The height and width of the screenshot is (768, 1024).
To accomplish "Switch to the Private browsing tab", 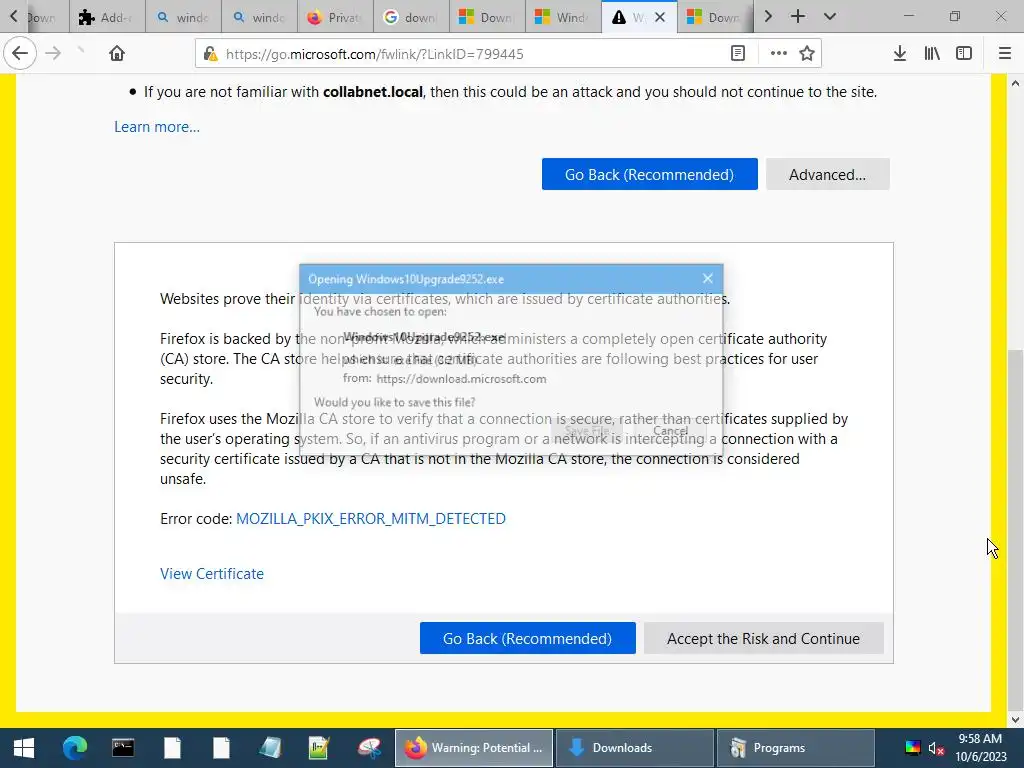I will click(335, 17).
